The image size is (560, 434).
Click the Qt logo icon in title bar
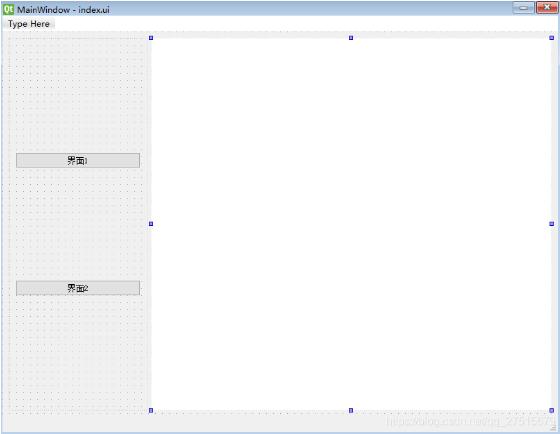click(8, 9)
